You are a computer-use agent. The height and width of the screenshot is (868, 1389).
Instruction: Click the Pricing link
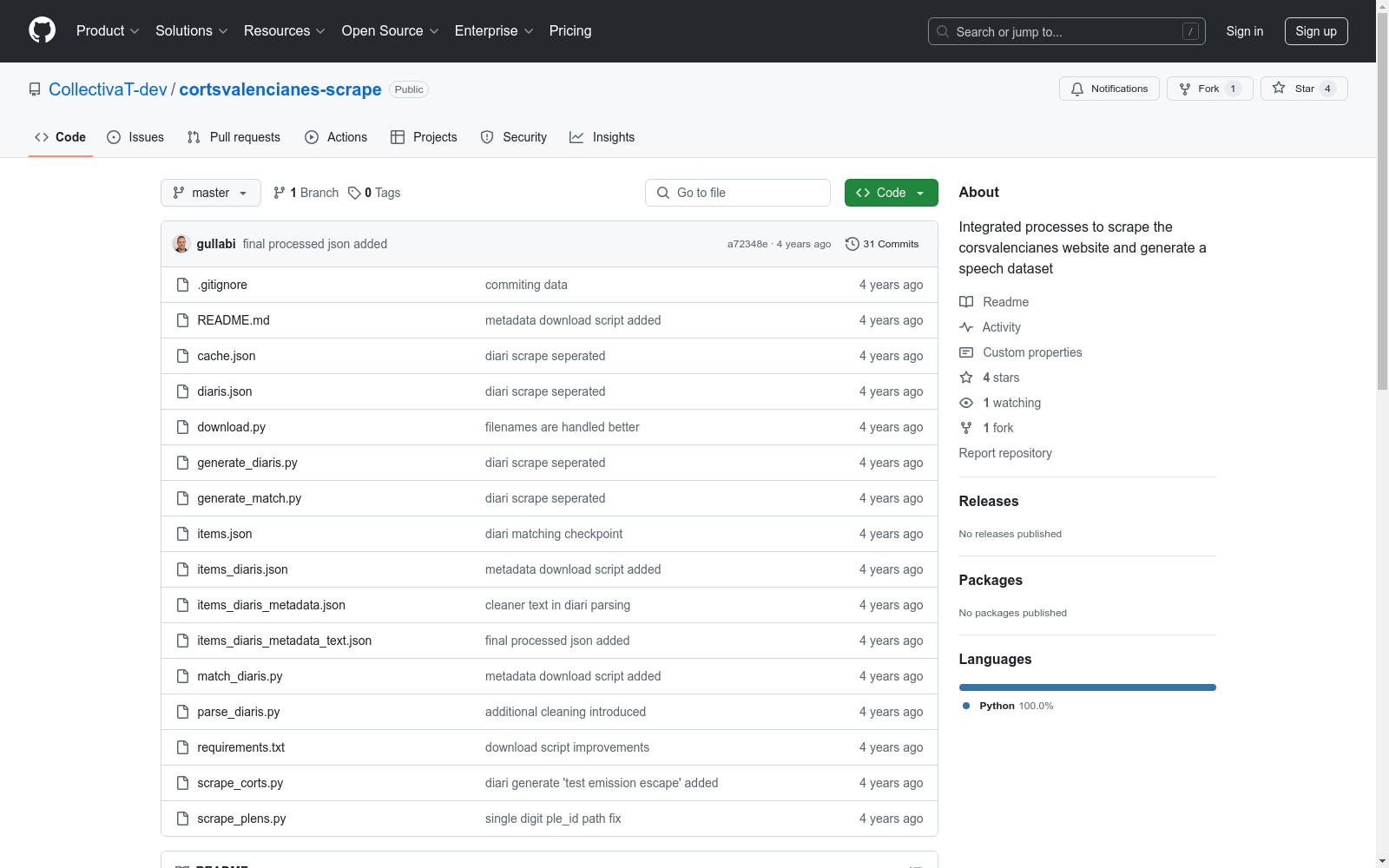coord(570,31)
